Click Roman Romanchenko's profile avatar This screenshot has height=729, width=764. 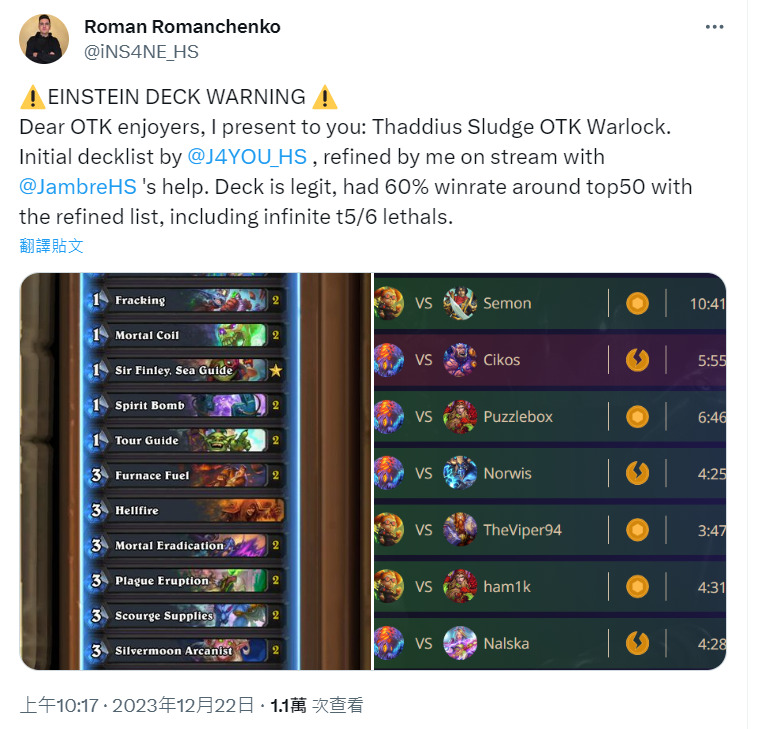44,39
